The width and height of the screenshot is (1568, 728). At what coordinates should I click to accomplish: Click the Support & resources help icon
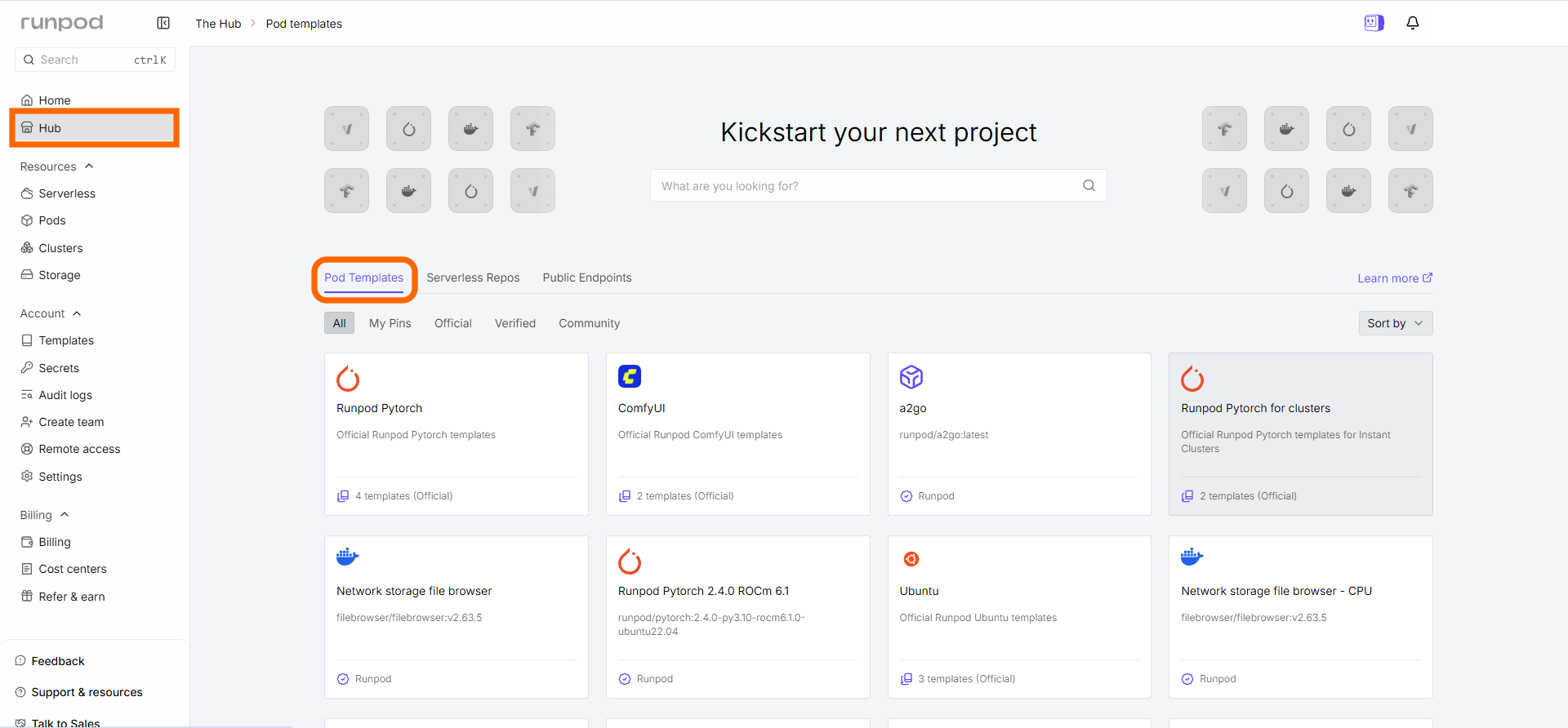coord(20,692)
